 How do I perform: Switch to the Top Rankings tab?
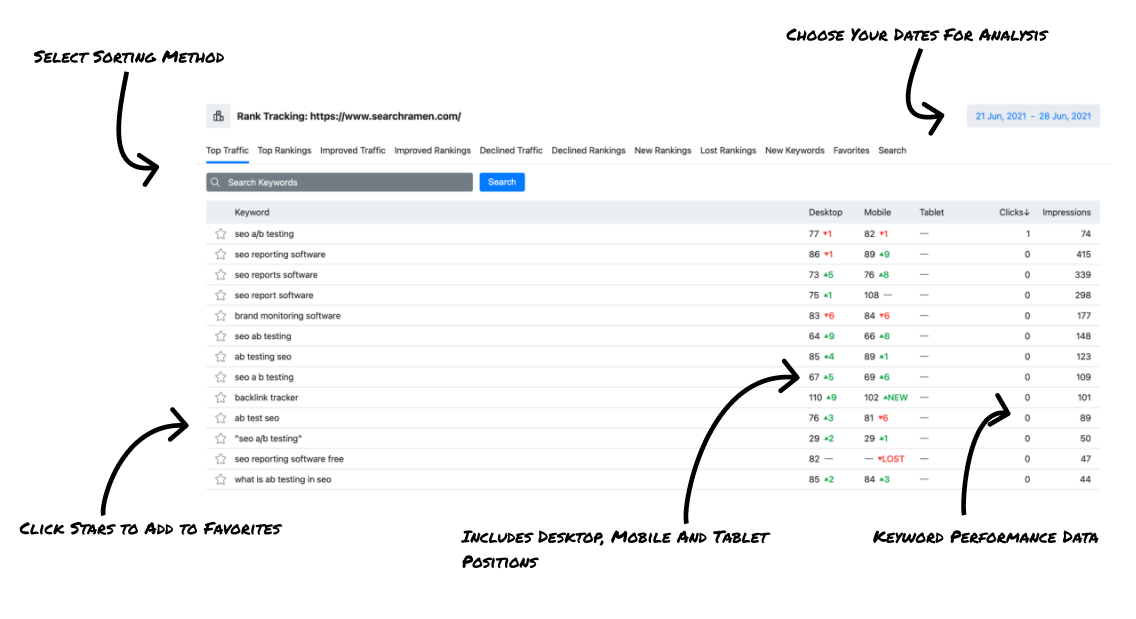(x=284, y=151)
